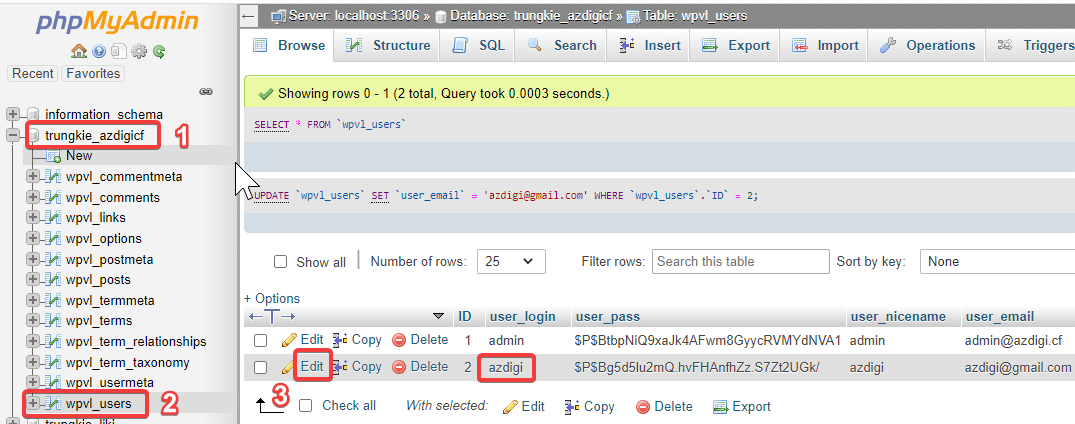Image resolution: width=1075 pixels, height=424 pixels.
Task: Enable the Show all checkbox
Action: tap(281, 262)
